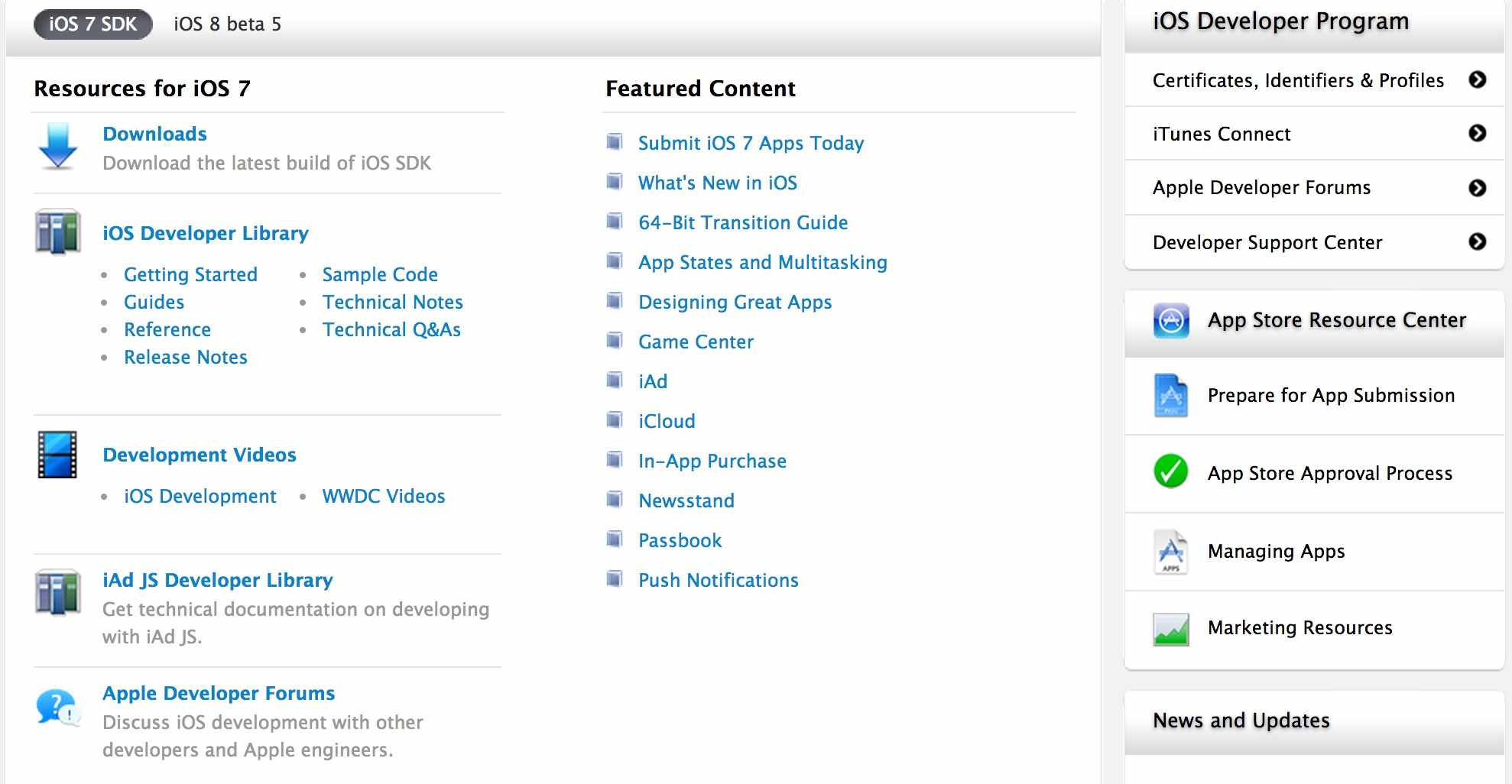Open the In-App Purchase link
This screenshot has height=784, width=1512.
(x=712, y=461)
